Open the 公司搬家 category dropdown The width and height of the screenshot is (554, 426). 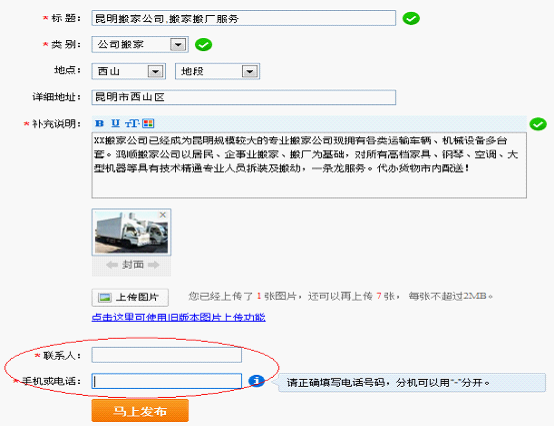click(x=140, y=45)
